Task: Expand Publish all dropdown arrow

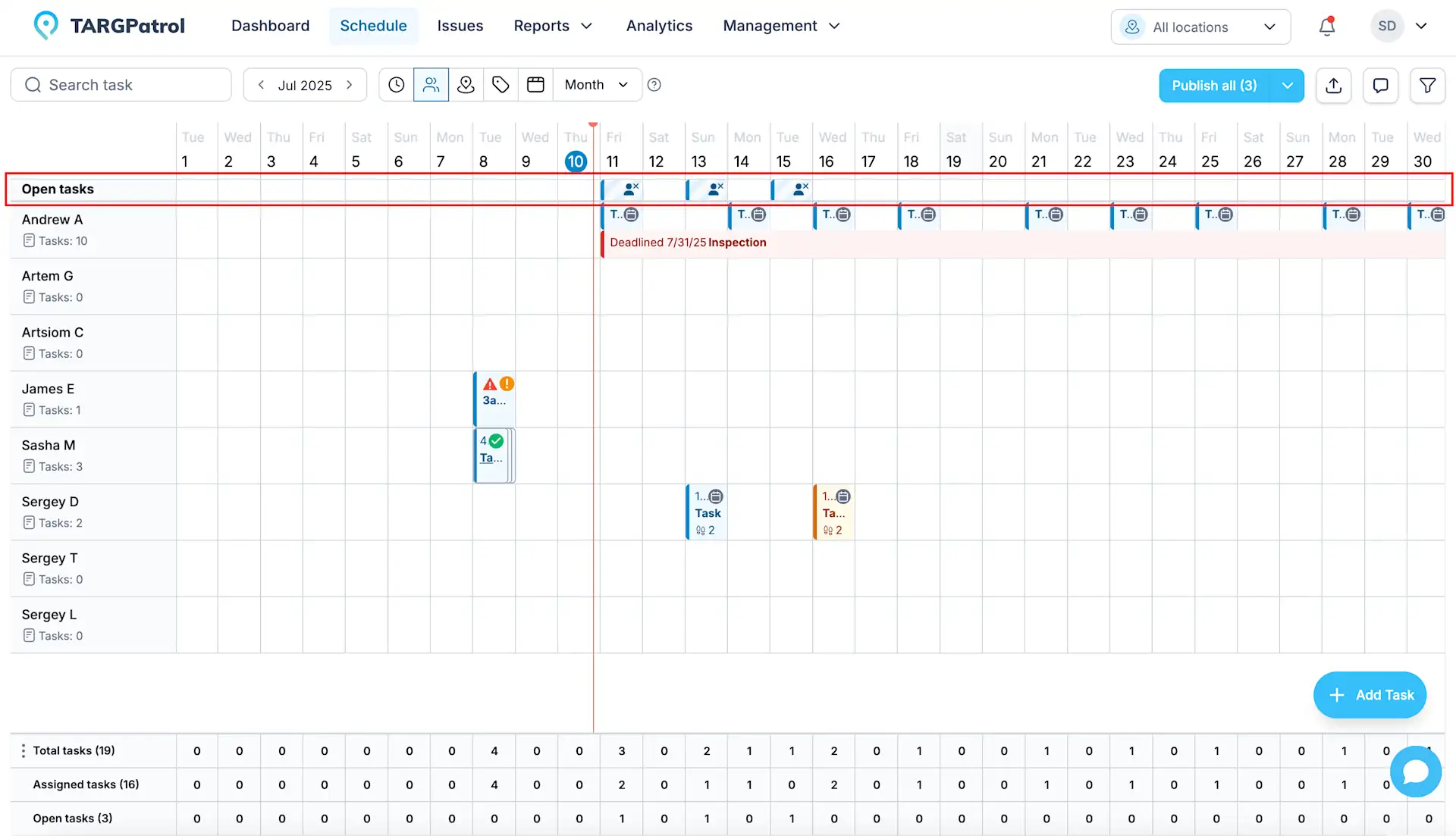Action: coord(1287,86)
